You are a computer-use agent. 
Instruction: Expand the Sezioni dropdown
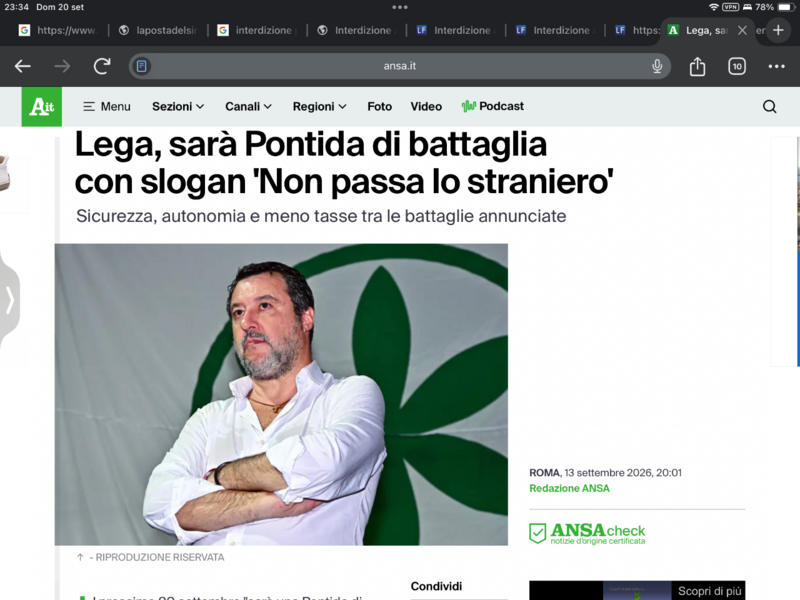[178, 107]
